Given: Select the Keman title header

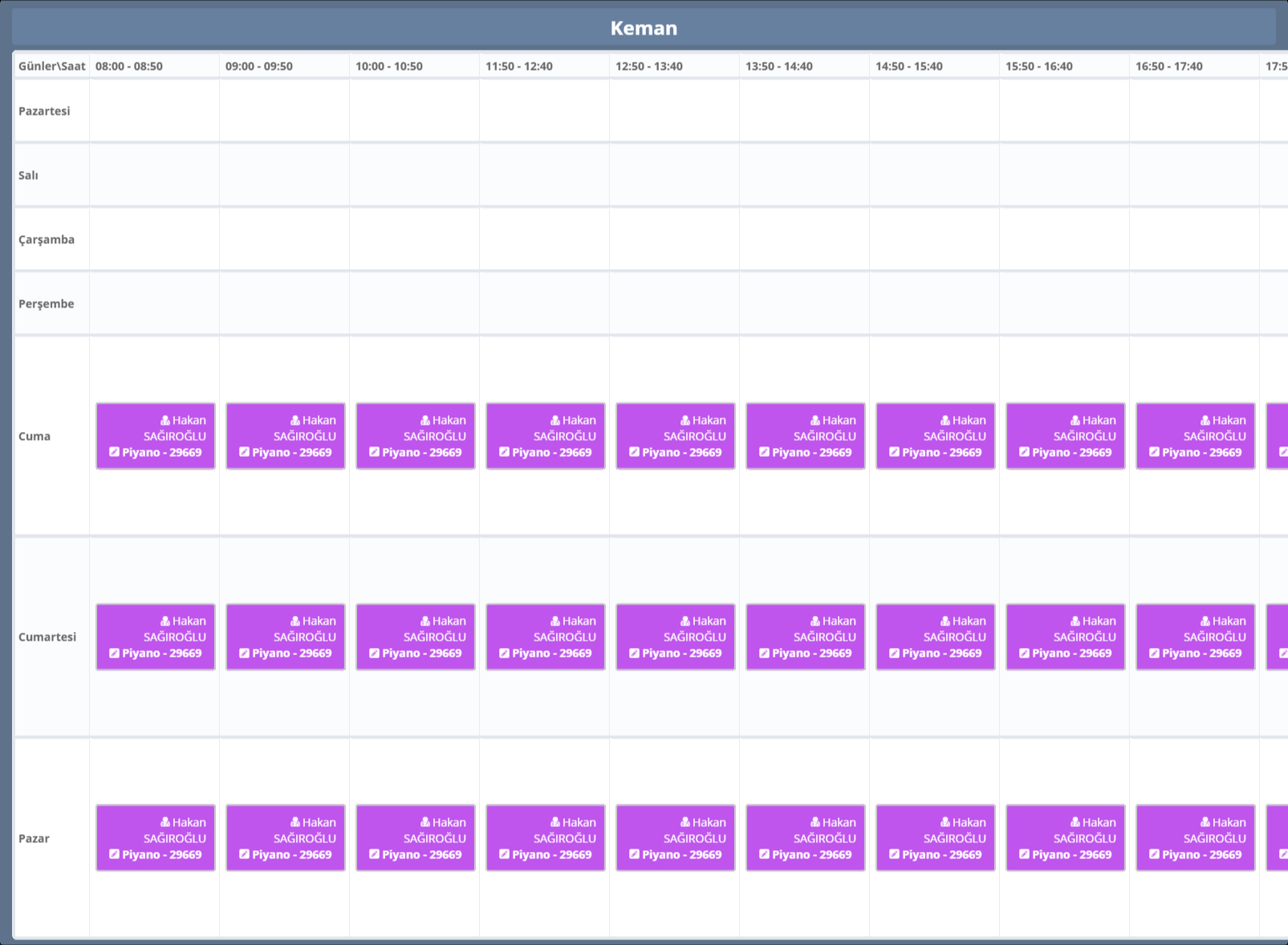Looking at the screenshot, I should 644,28.
